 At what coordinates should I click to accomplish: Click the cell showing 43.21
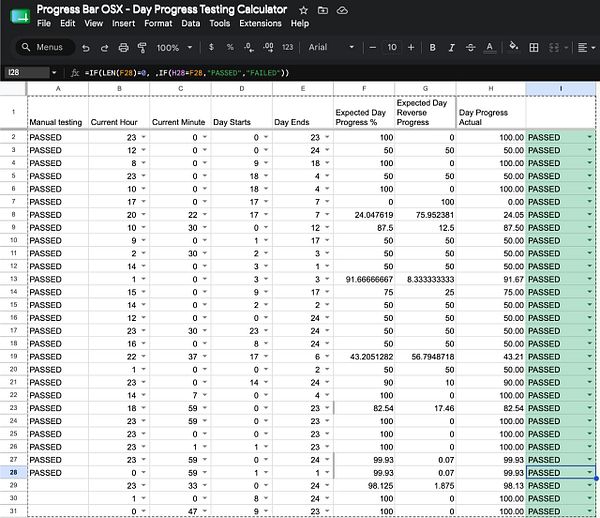(x=491, y=357)
